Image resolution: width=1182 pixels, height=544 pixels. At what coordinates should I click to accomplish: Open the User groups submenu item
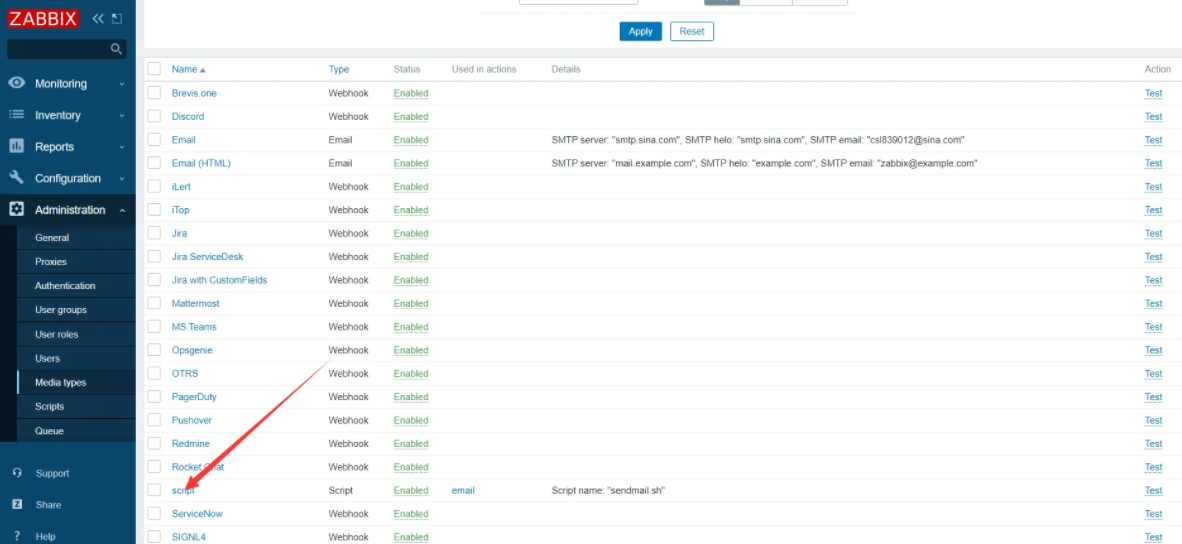tap(60, 310)
